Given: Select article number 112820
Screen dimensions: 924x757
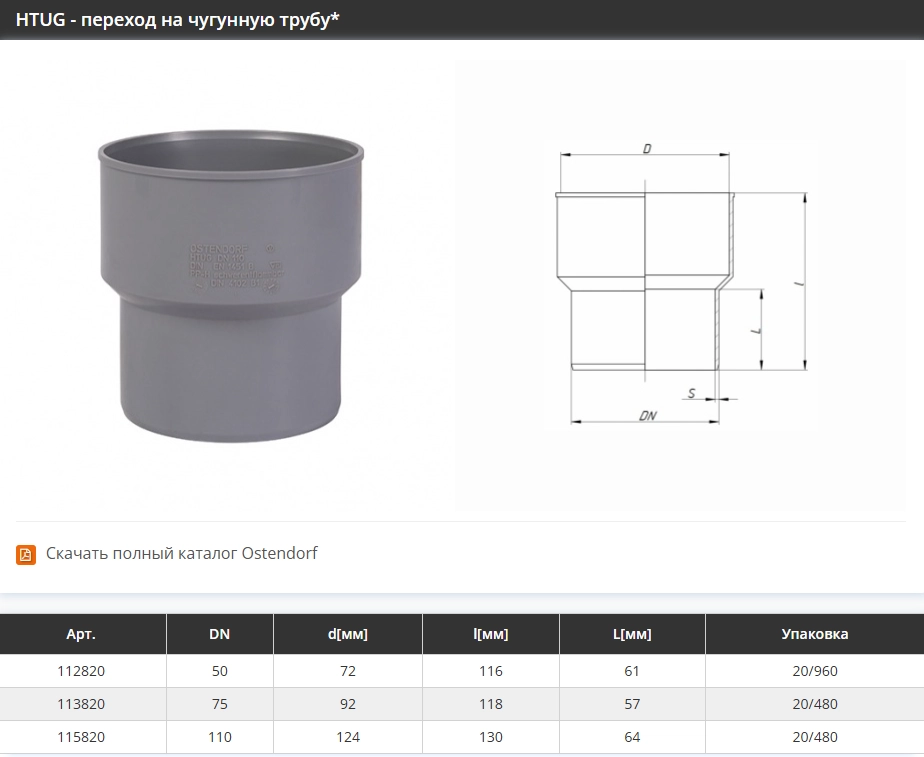Looking at the screenshot, I should 81,671.
